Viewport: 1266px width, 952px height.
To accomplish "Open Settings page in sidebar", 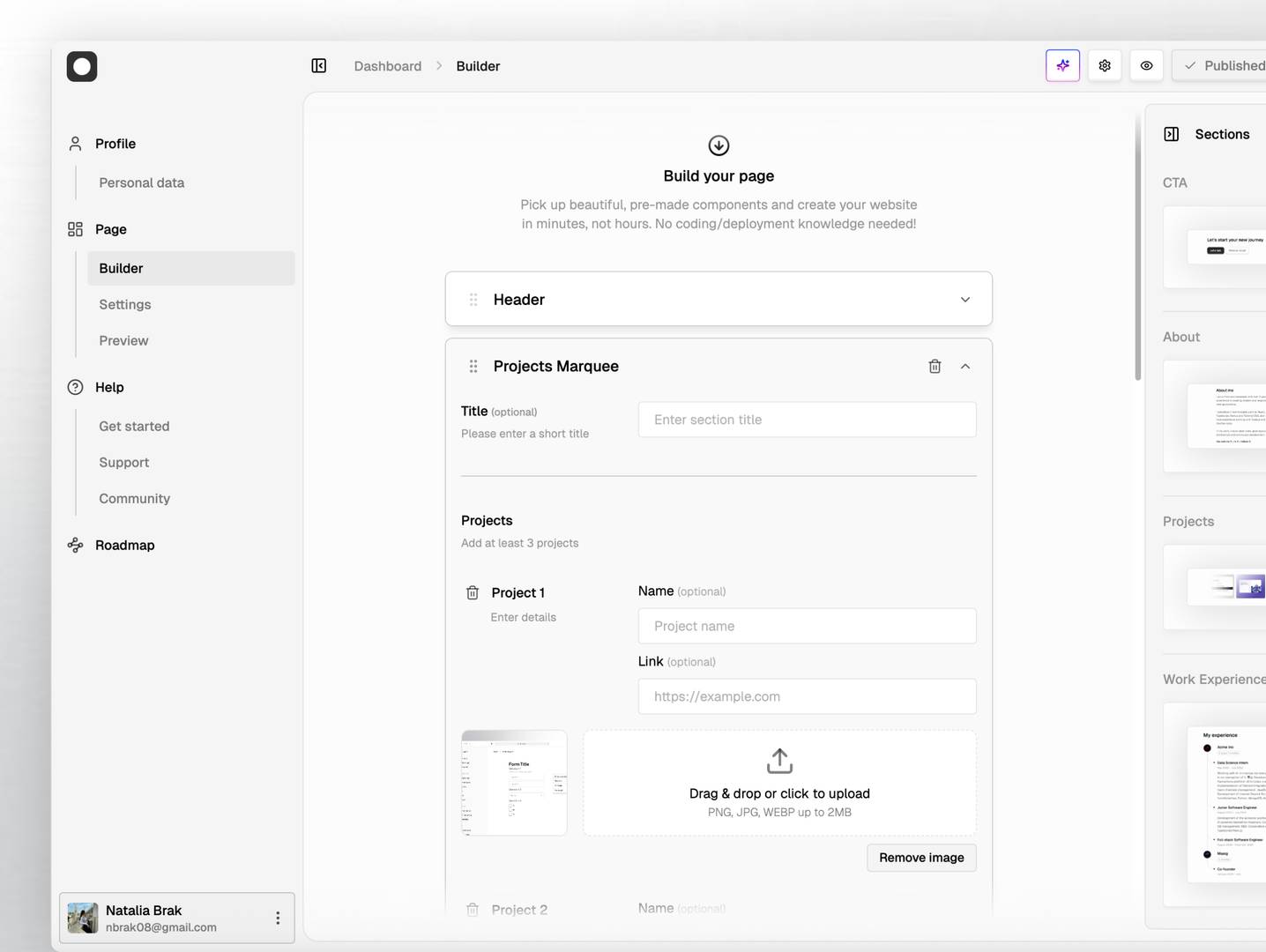I will [125, 304].
